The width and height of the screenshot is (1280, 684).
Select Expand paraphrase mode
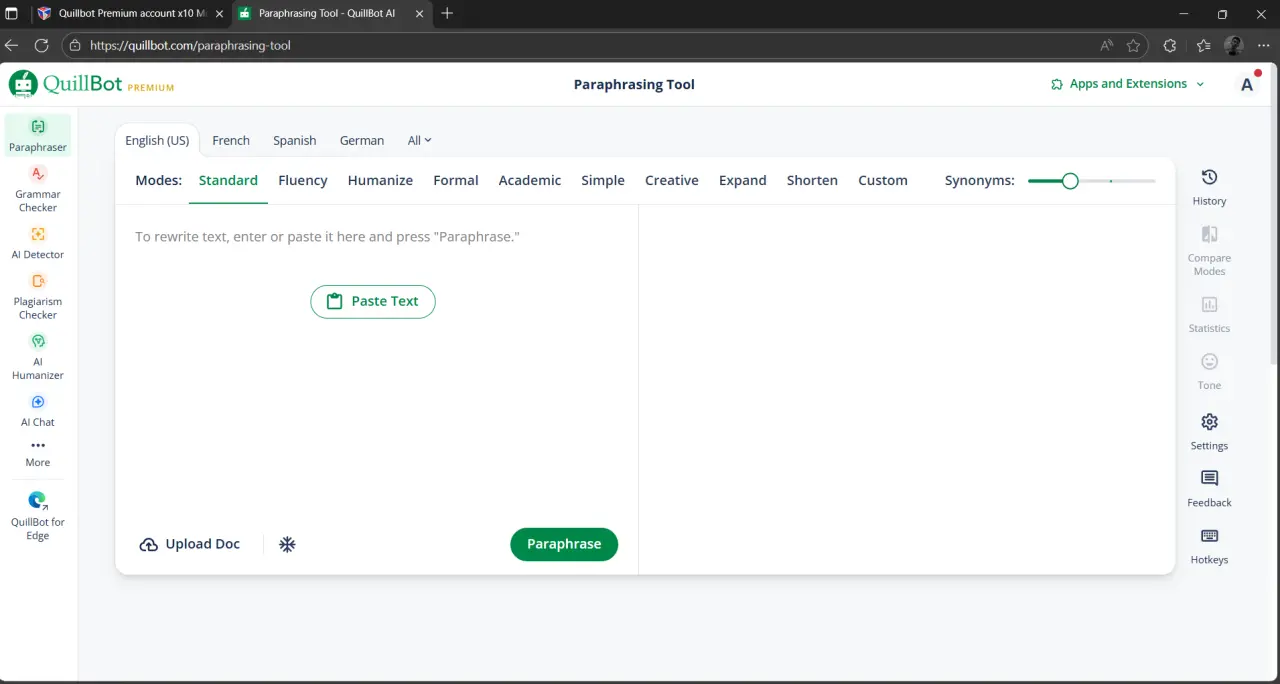743,181
